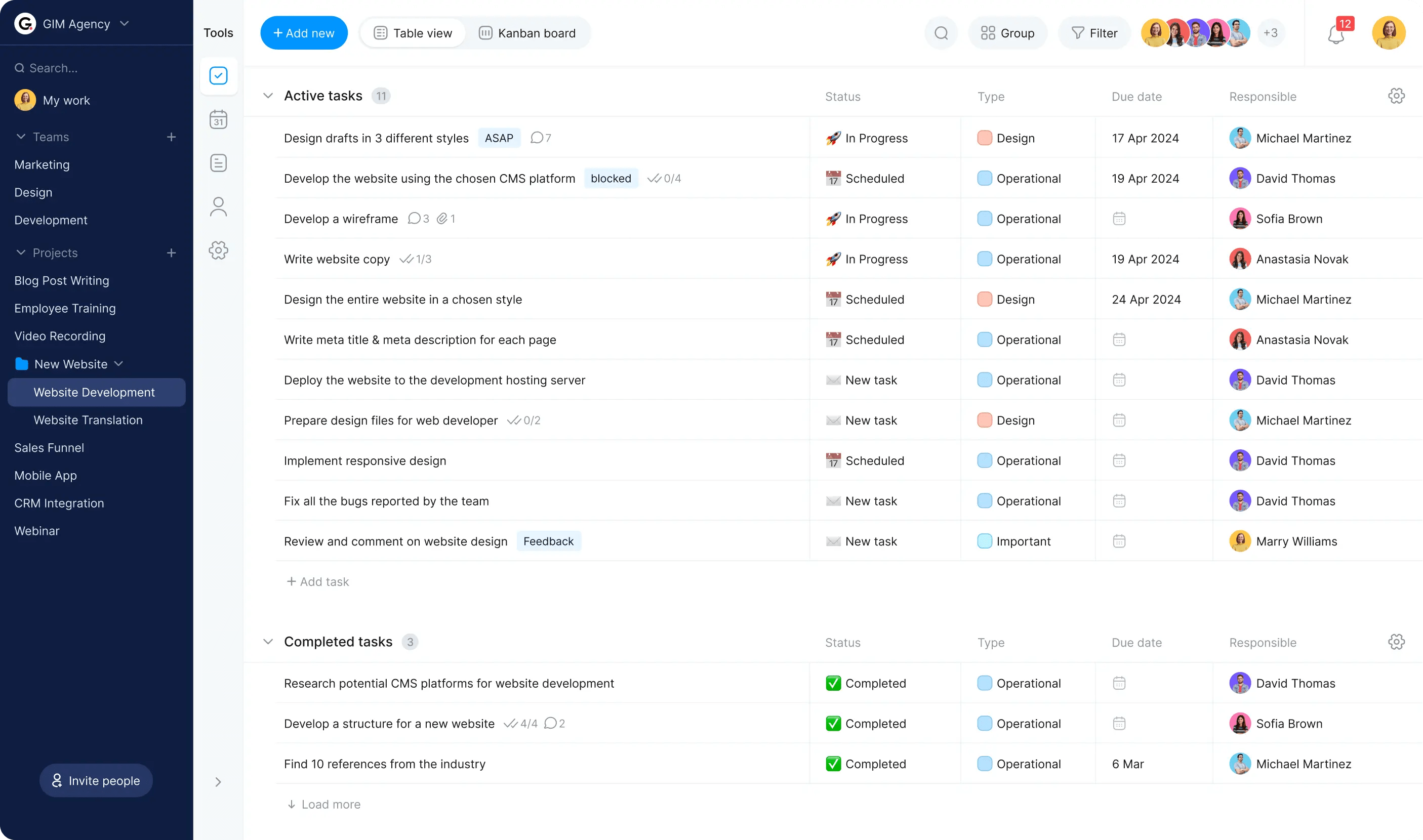
Task: Click the notifications bell icon
Action: coord(1335,35)
